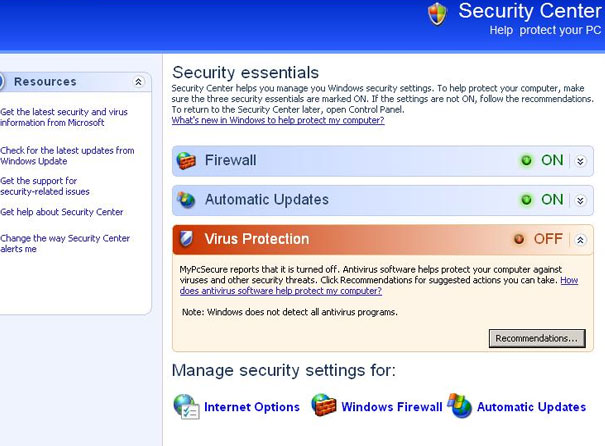Click the green ON indicator for Firewall
Screen dimensions: 605x446
[526, 160]
